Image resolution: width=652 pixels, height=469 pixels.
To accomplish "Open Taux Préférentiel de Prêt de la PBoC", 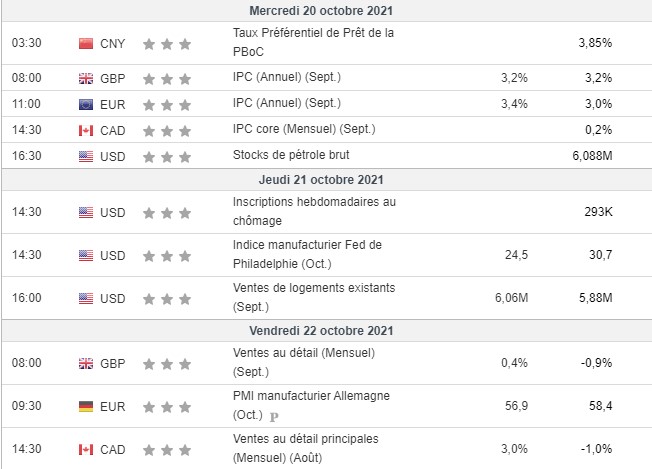I will click(x=313, y=42).
